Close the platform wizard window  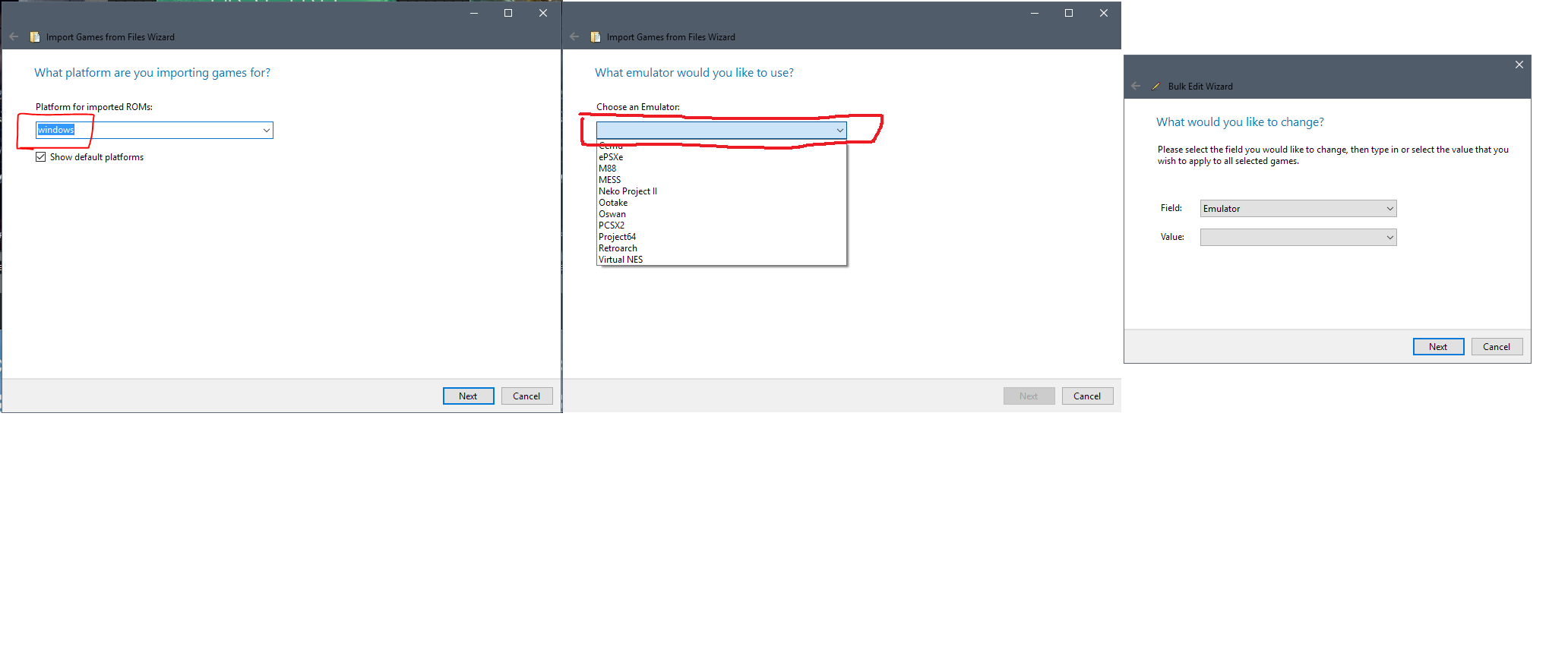pos(543,13)
